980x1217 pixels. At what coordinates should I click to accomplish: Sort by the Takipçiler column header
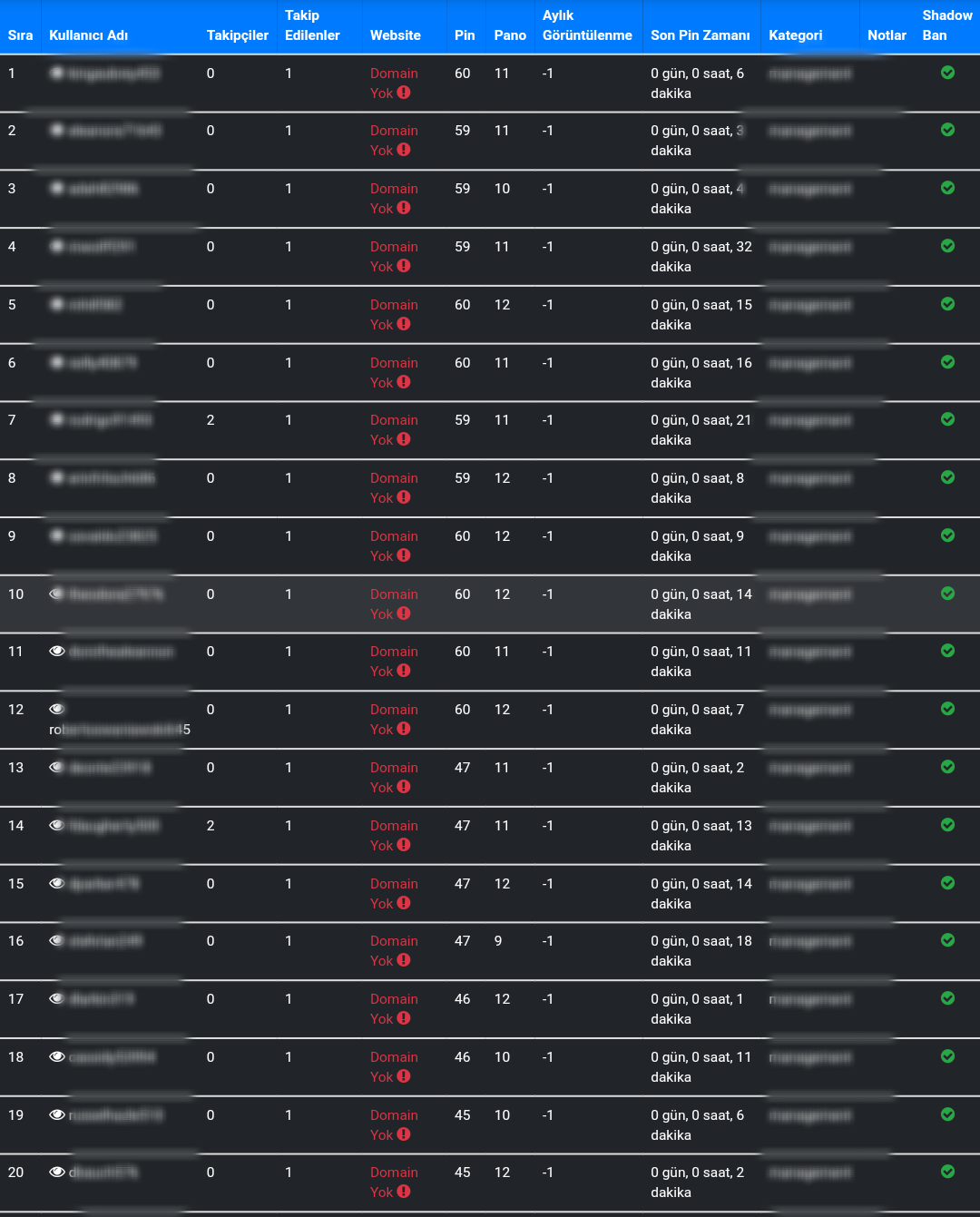238,35
